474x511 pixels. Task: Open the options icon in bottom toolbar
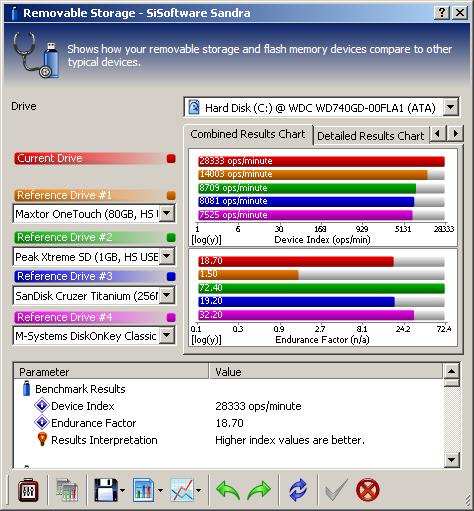28,490
